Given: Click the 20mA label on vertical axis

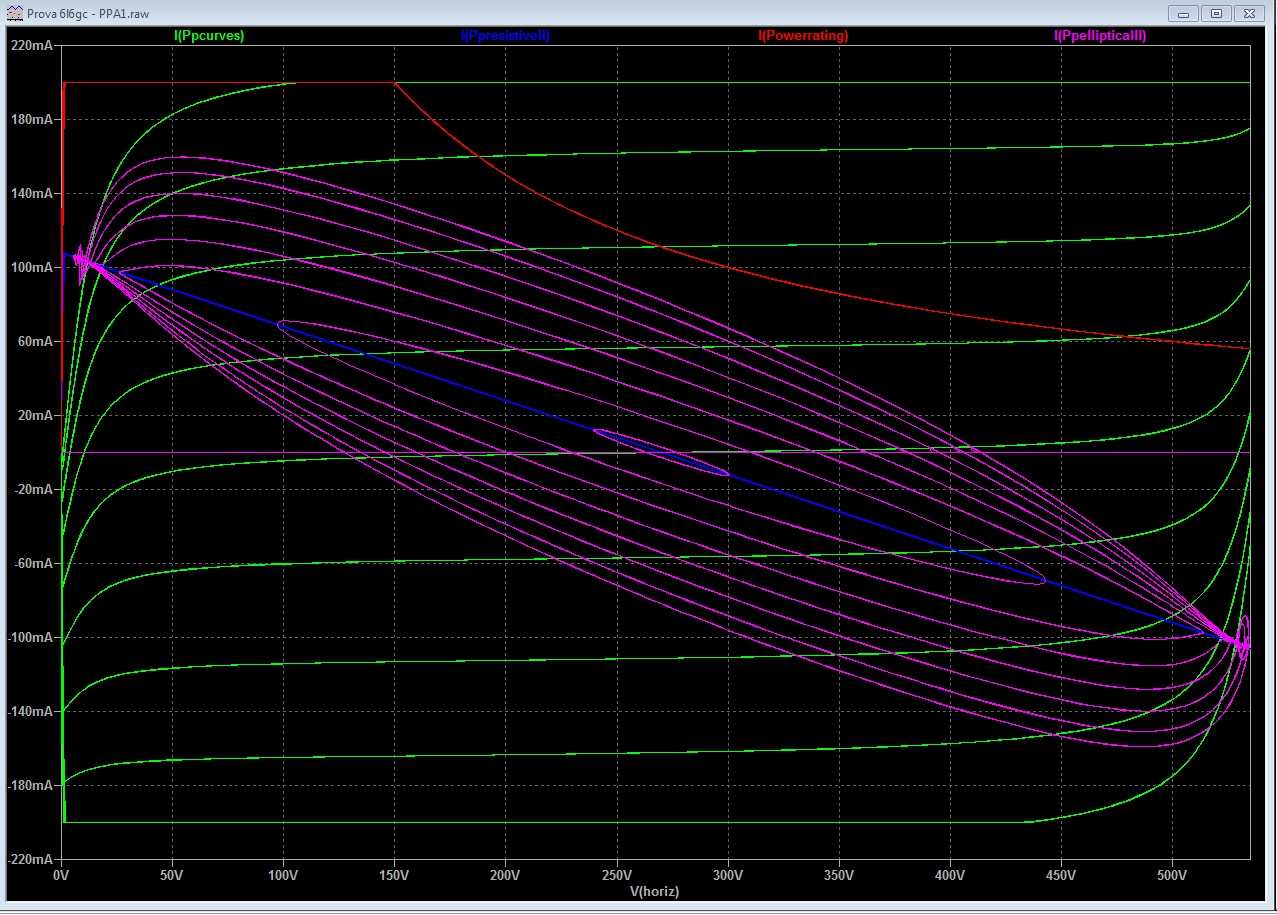Looking at the screenshot, I should tap(35, 416).
